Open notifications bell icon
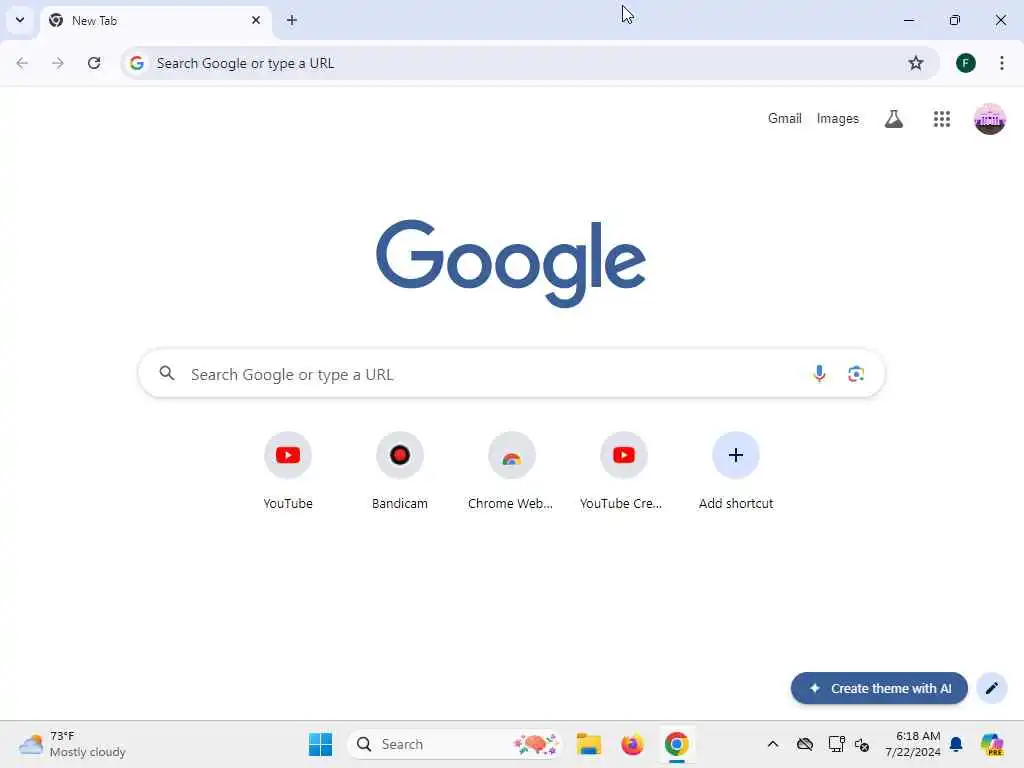 click(x=956, y=744)
